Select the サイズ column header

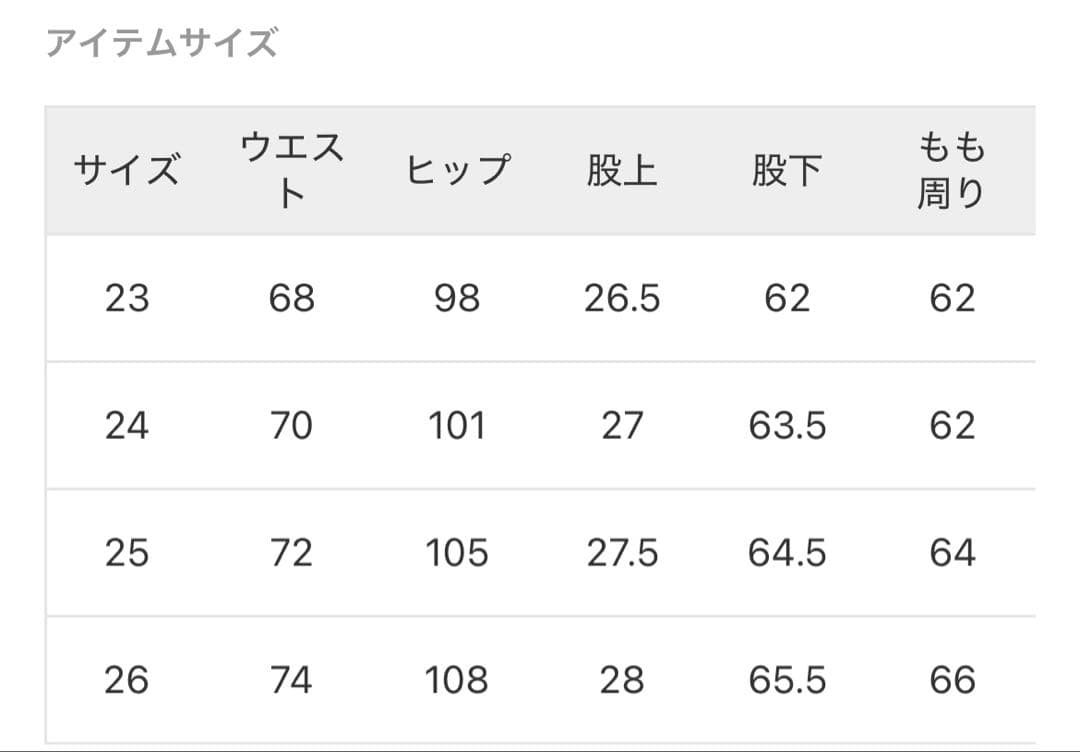127,171
